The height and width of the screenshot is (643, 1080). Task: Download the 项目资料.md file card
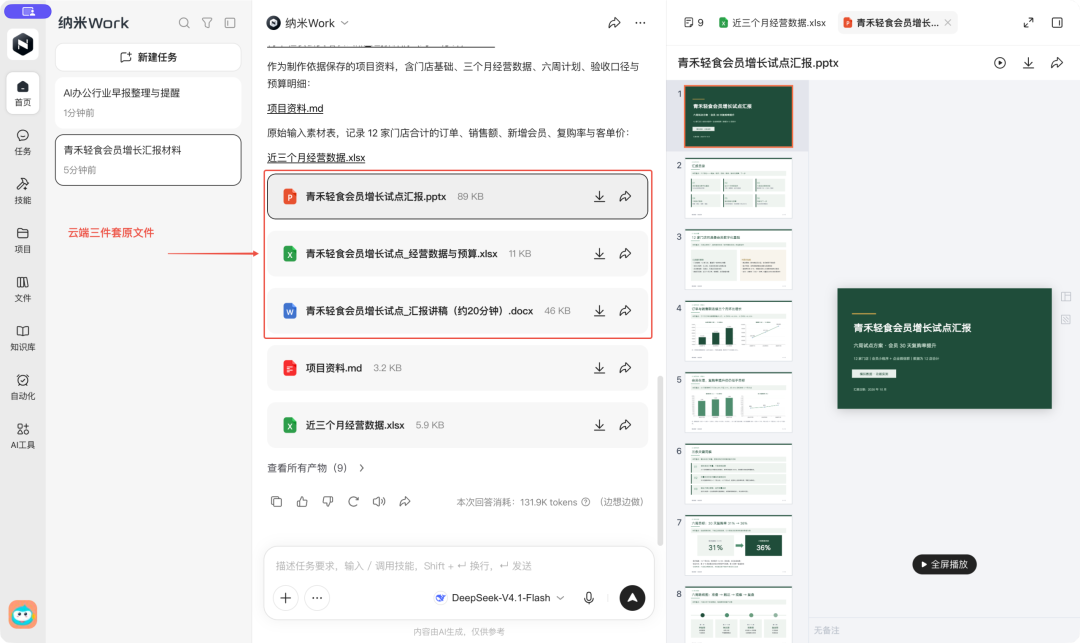pos(599,368)
